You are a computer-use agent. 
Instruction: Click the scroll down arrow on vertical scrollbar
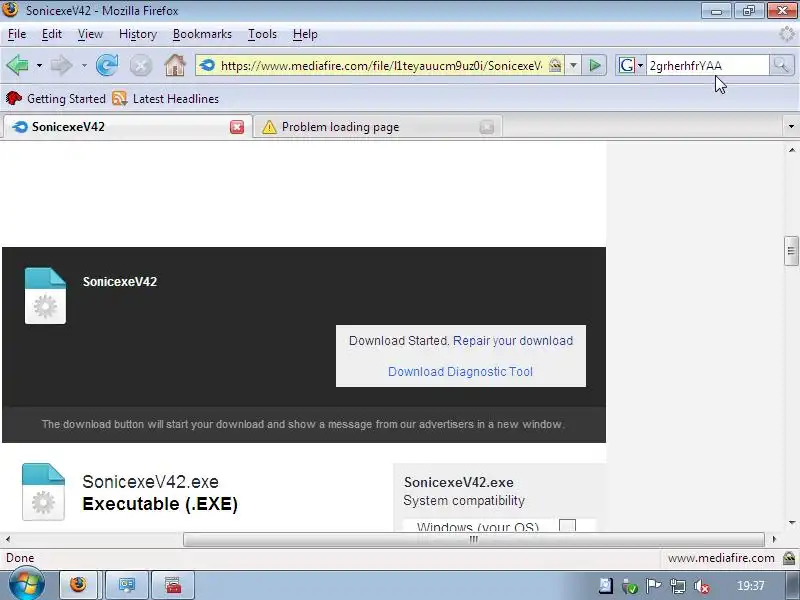[x=791, y=522]
